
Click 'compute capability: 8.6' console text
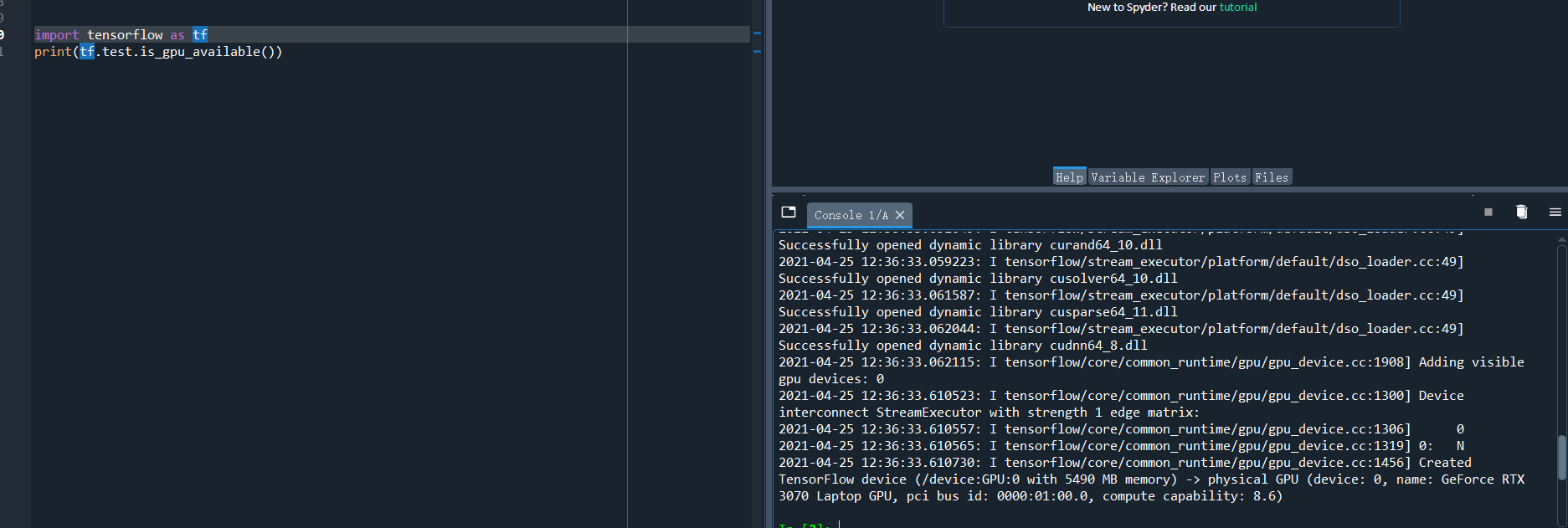tap(1189, 495)
